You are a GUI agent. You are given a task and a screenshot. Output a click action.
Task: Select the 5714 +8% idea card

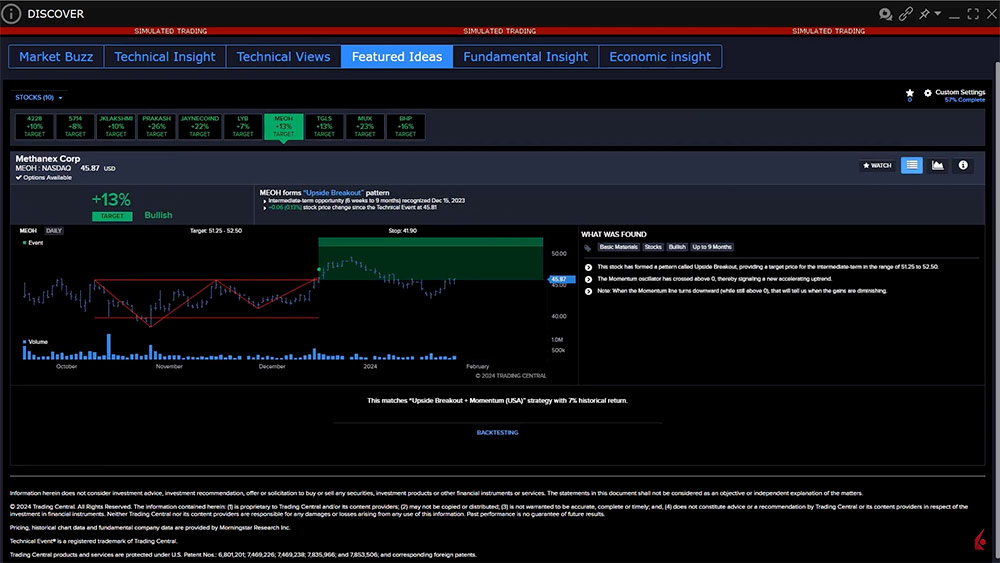tap(75, 126)
